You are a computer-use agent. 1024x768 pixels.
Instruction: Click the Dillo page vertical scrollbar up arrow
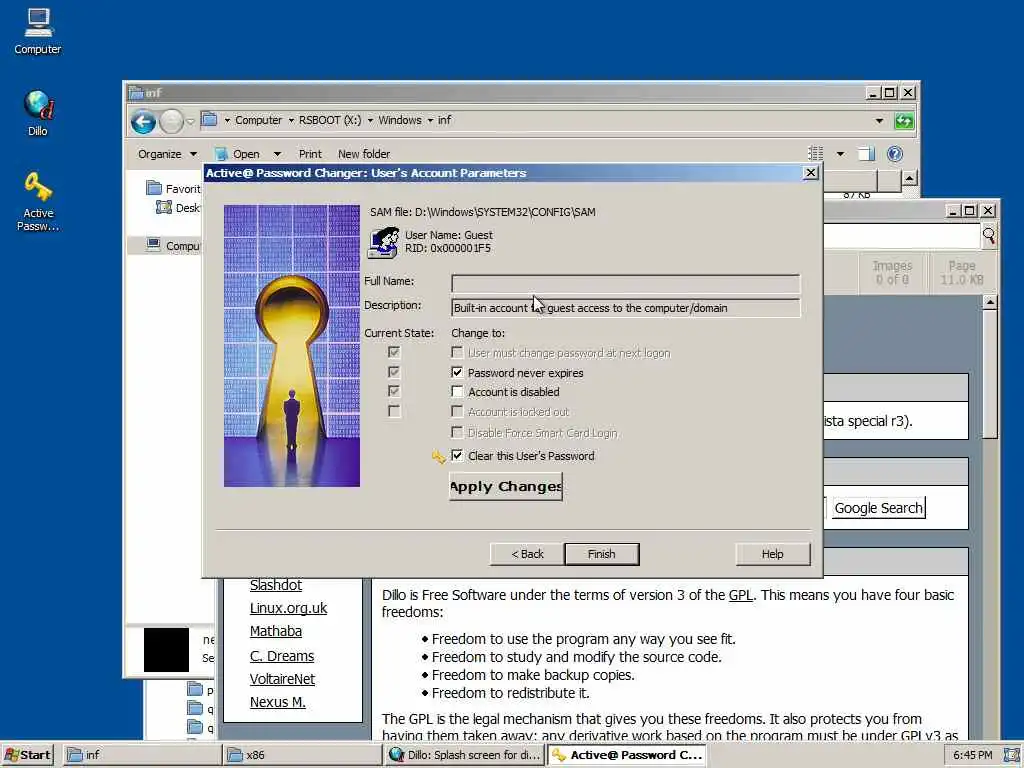click(x=990, y=302)
